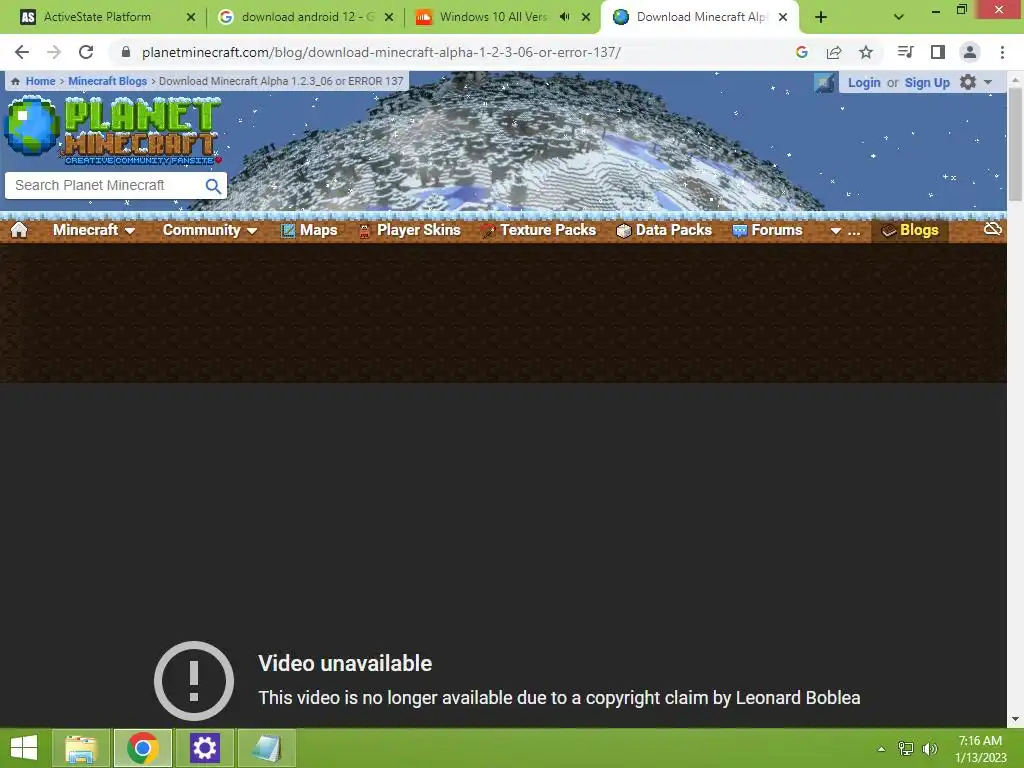
Task: Close the Download Minecraft Alpha tab
Action: 783,18
